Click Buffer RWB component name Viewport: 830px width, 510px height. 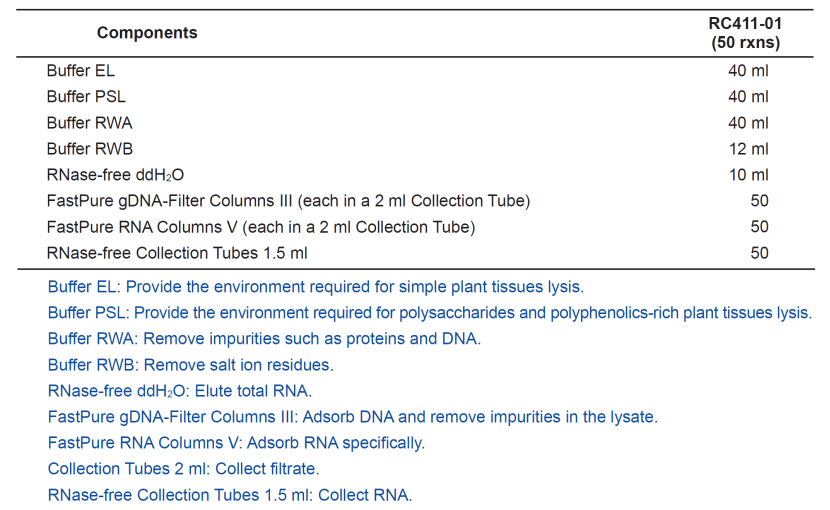(x=89, y=149)
